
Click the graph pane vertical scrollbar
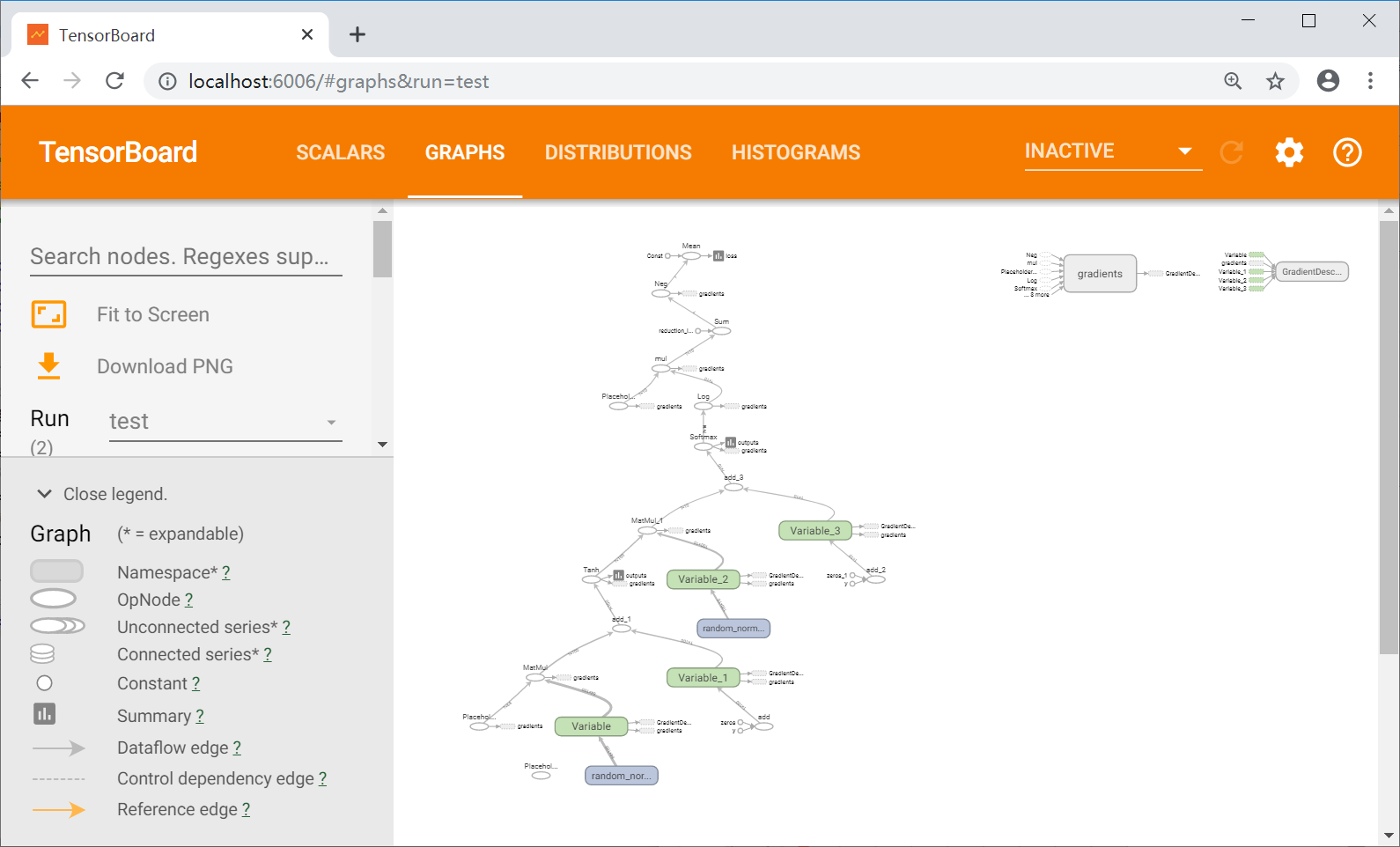coord(1389,437)
